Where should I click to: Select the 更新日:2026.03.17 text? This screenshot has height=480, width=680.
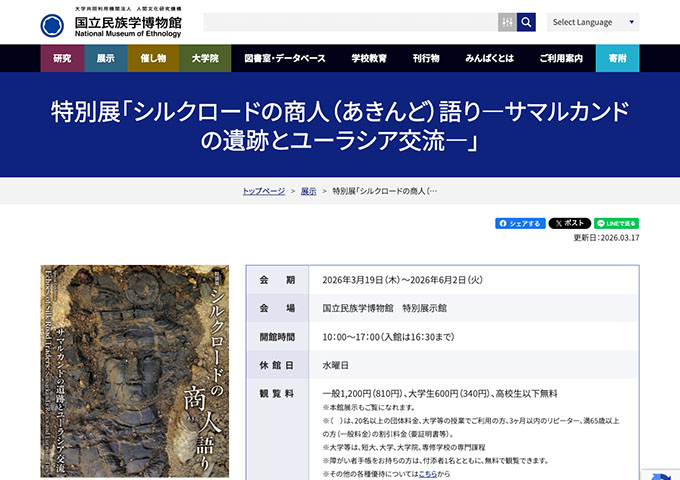(606, 238)
